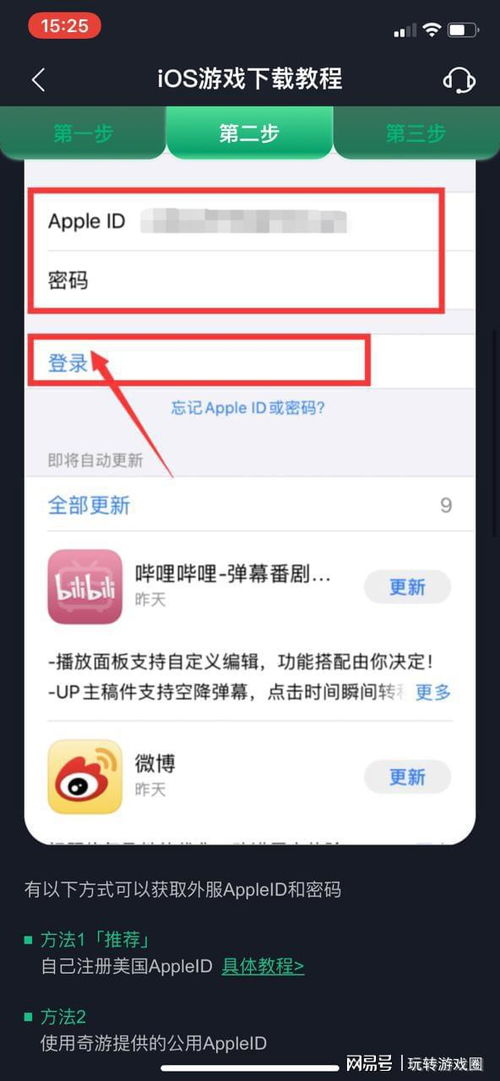Tap the cellular signal icon
Image resolution: width=500 pixels, height=1081 pixels.
[x=405, y=30]
